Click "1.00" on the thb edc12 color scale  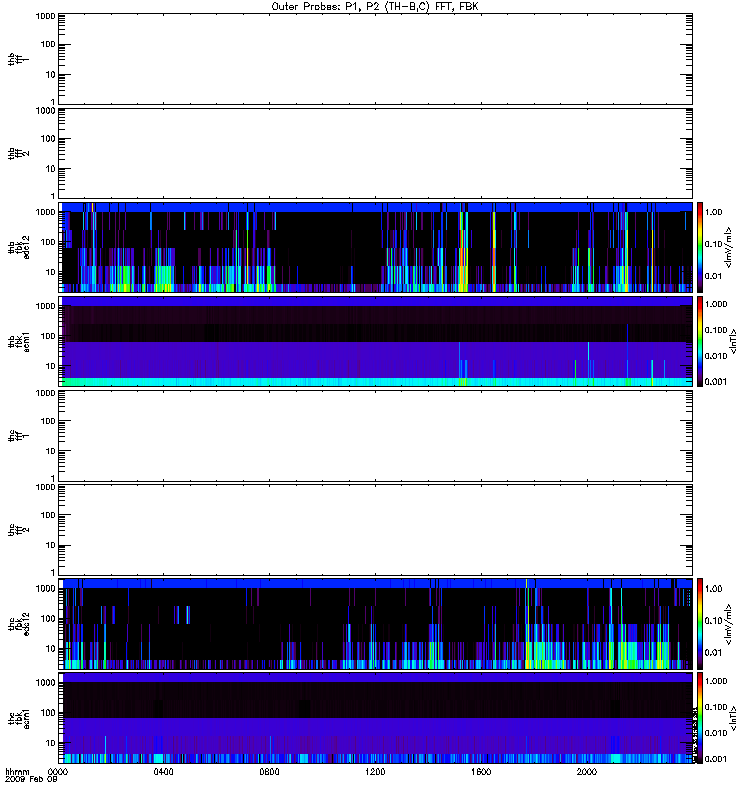pyautogui.click(x=713, y=212)
